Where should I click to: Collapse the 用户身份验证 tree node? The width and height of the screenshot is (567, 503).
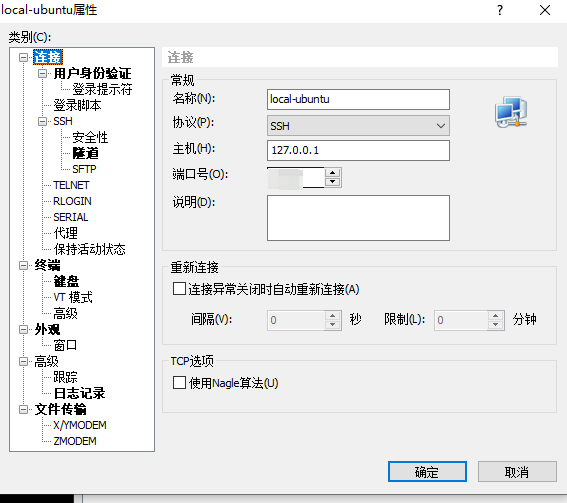(42, 73)
